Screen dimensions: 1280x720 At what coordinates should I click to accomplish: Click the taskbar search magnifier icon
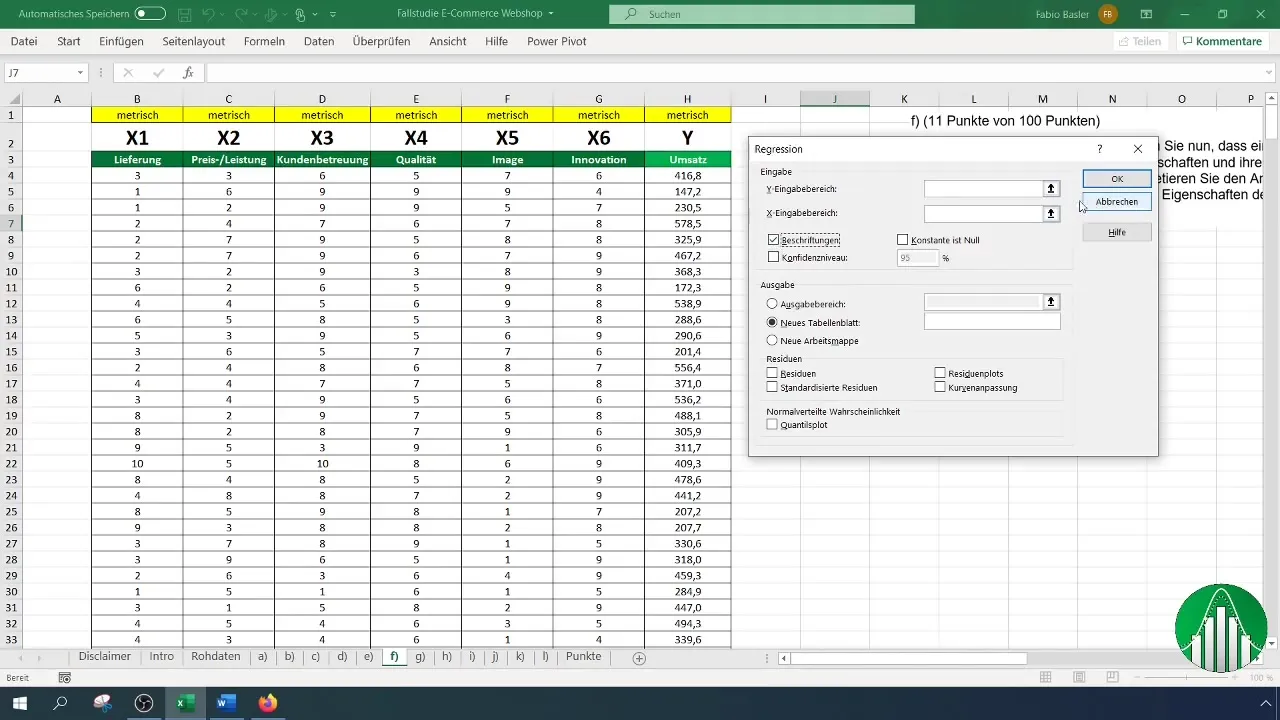(60, 703)
